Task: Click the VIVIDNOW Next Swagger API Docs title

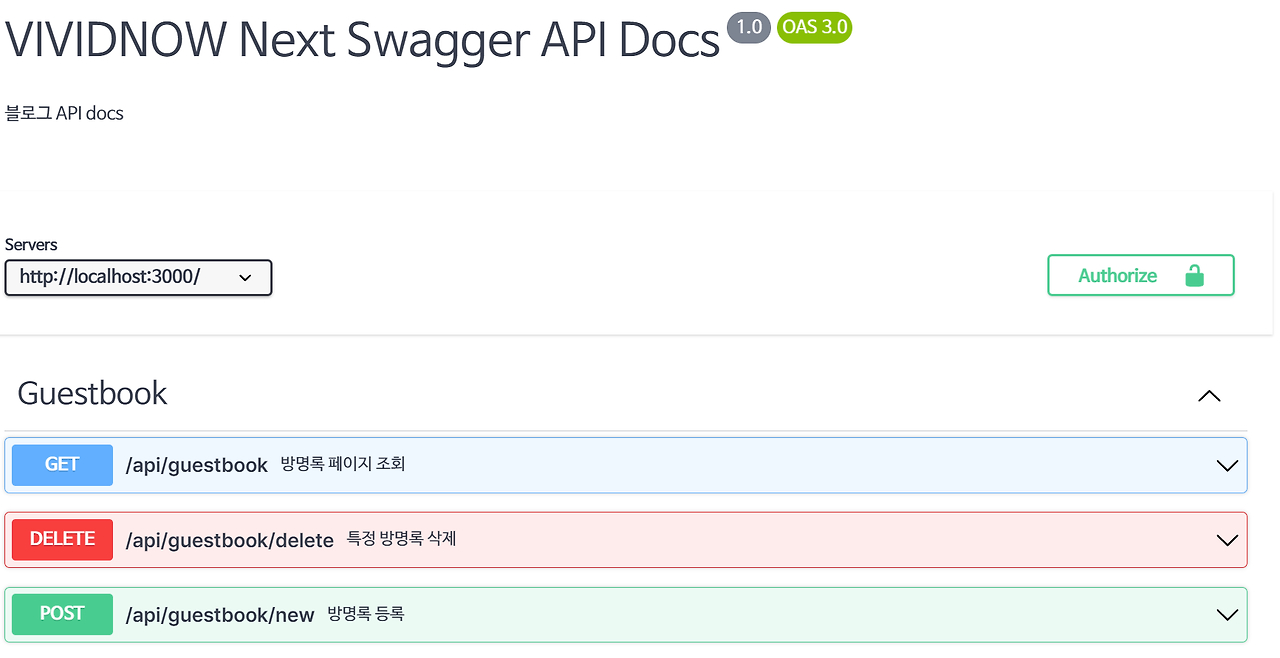Action: coord(363,40)
